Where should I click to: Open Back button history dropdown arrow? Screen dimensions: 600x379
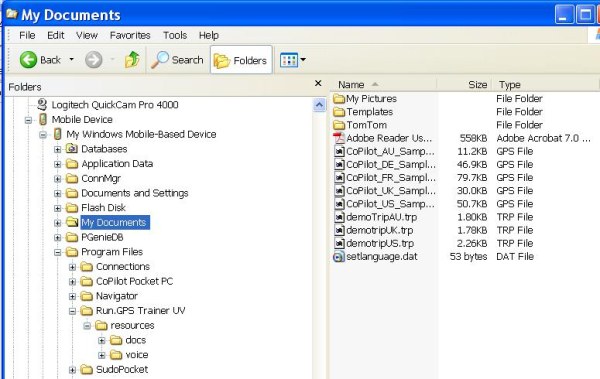click(71, 59)
